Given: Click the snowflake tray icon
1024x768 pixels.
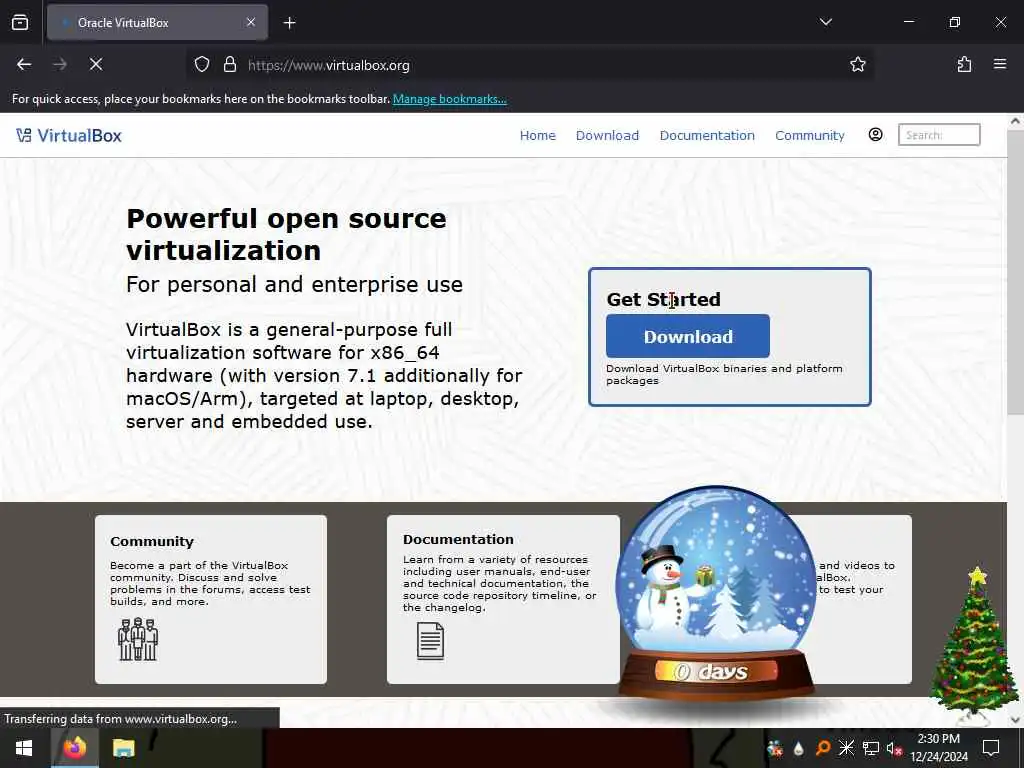Looking at the screenshot, I should click(846, 748).
